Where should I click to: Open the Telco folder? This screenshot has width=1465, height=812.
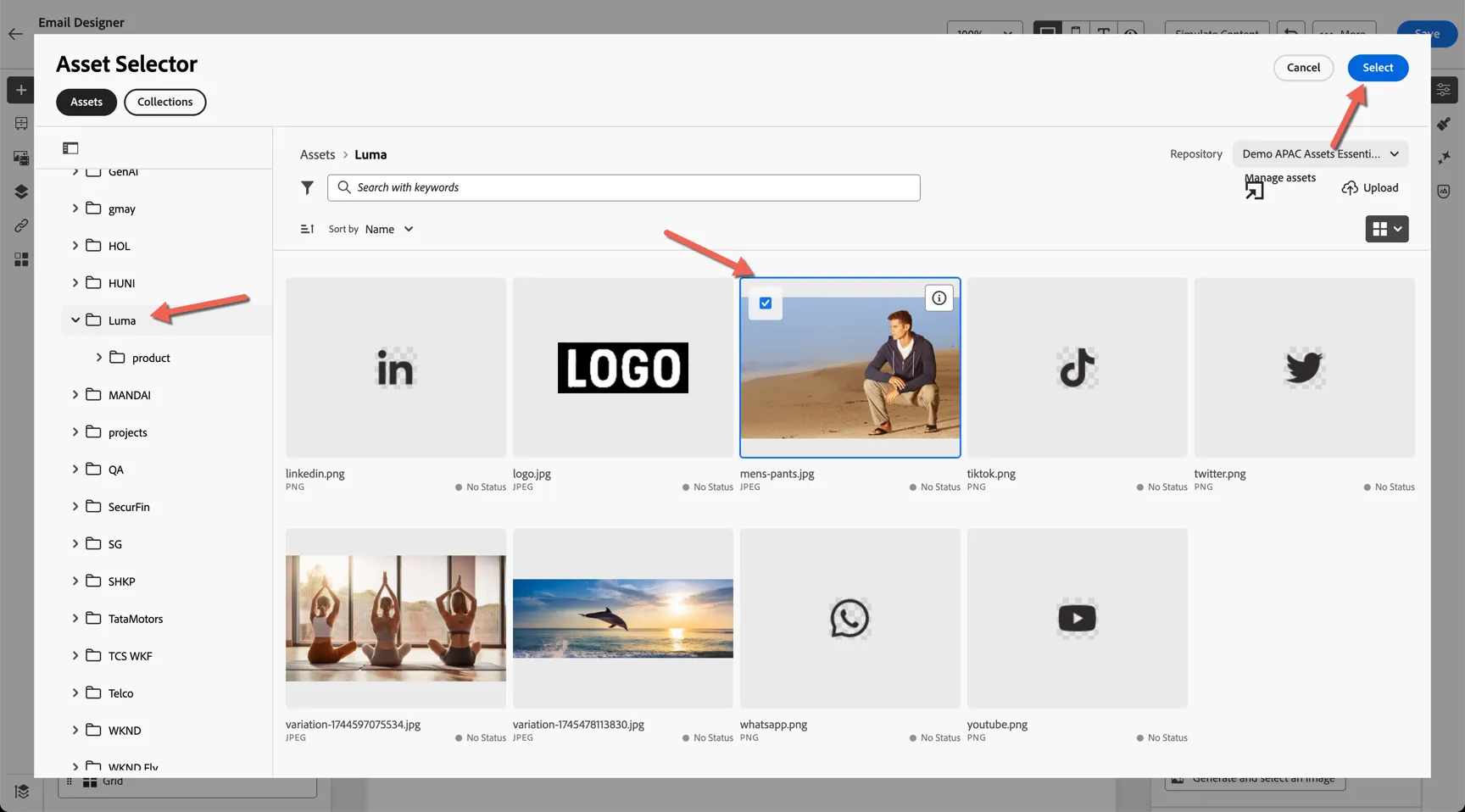point(120,693)
